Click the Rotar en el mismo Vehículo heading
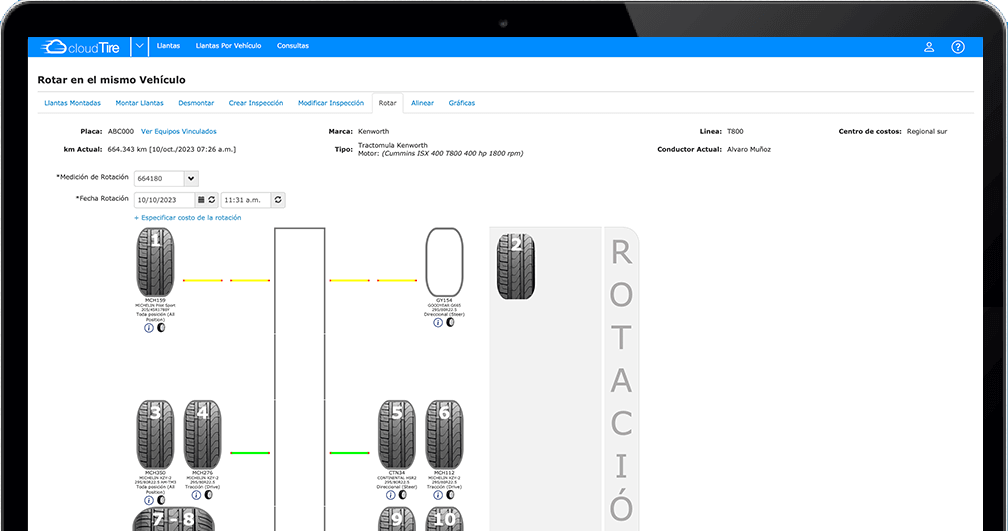 click(111, 80)
